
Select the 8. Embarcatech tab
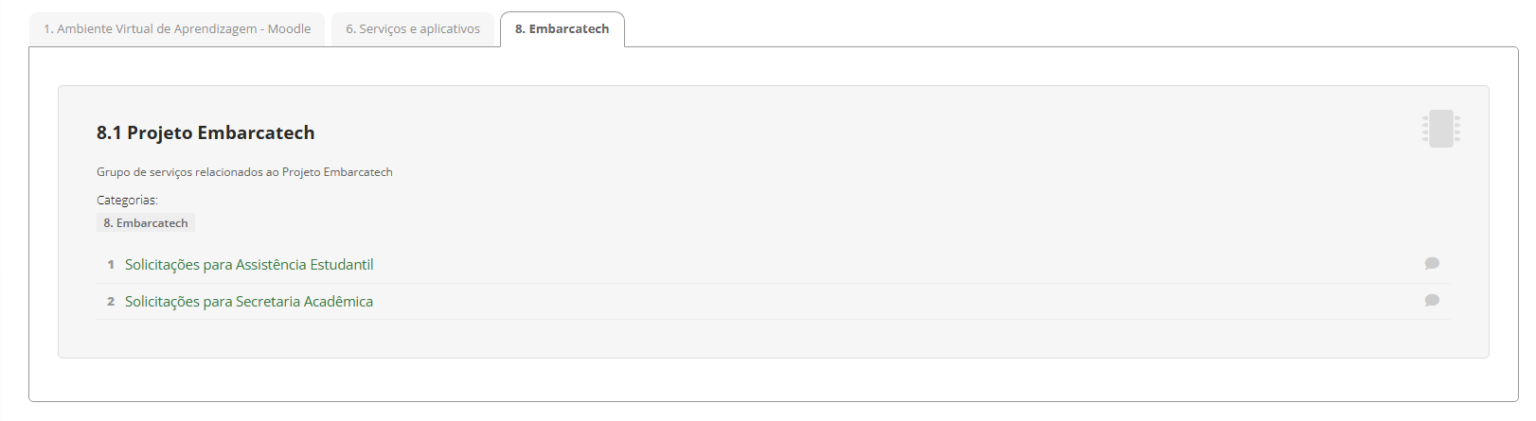click(561, 29)
